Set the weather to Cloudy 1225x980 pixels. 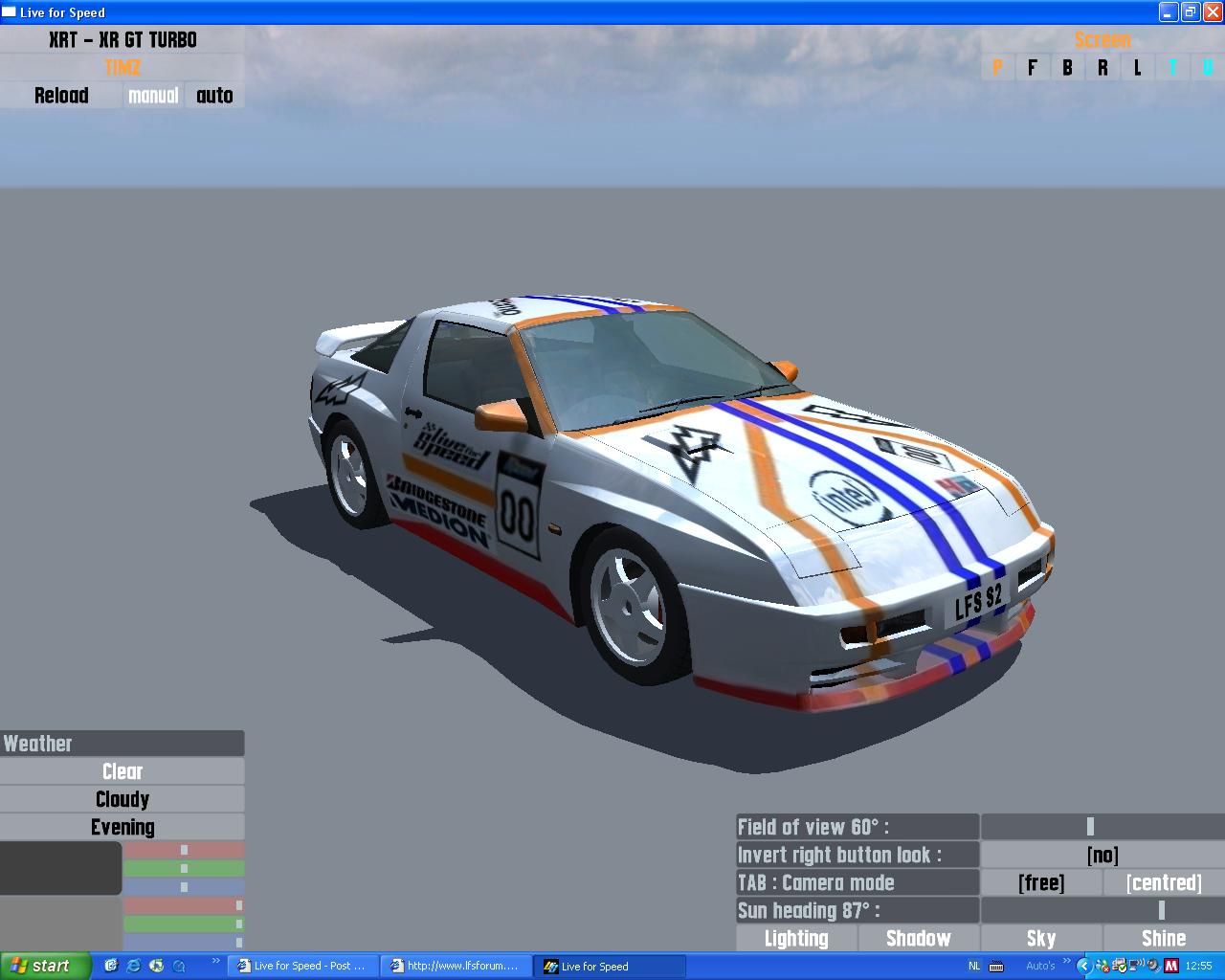(x=122, y=799)
